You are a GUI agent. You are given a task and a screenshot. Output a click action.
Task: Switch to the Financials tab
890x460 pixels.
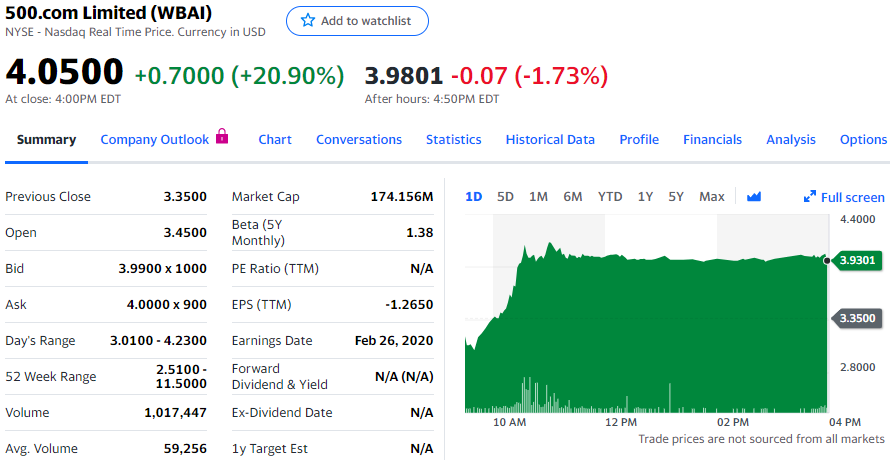(712, 140)
